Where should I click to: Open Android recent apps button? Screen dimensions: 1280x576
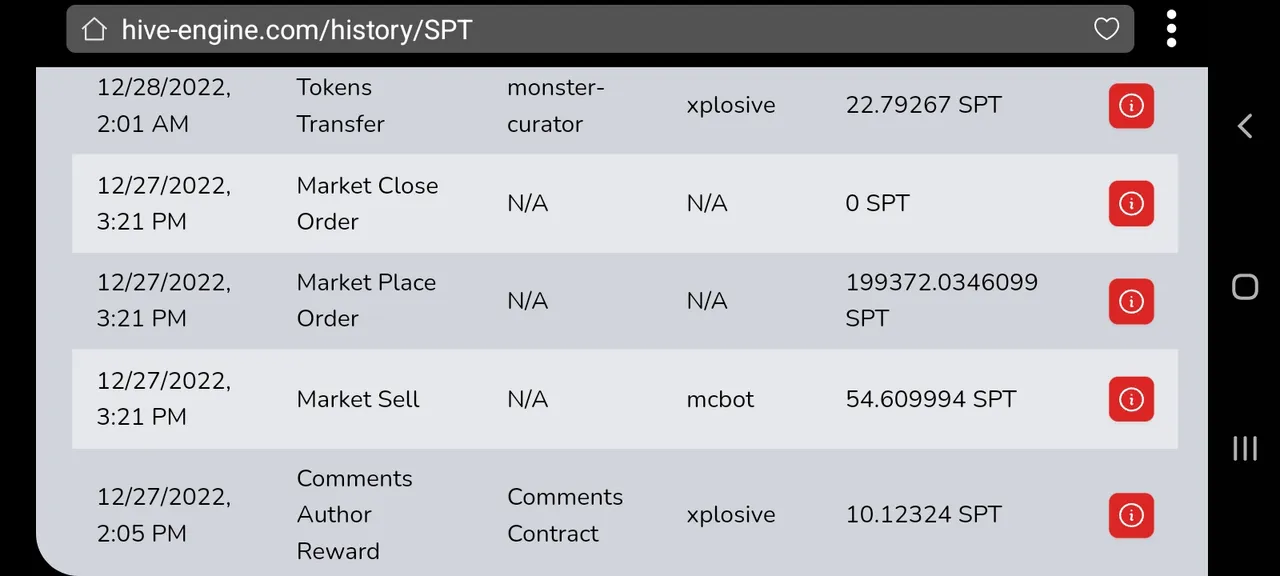1245,448
